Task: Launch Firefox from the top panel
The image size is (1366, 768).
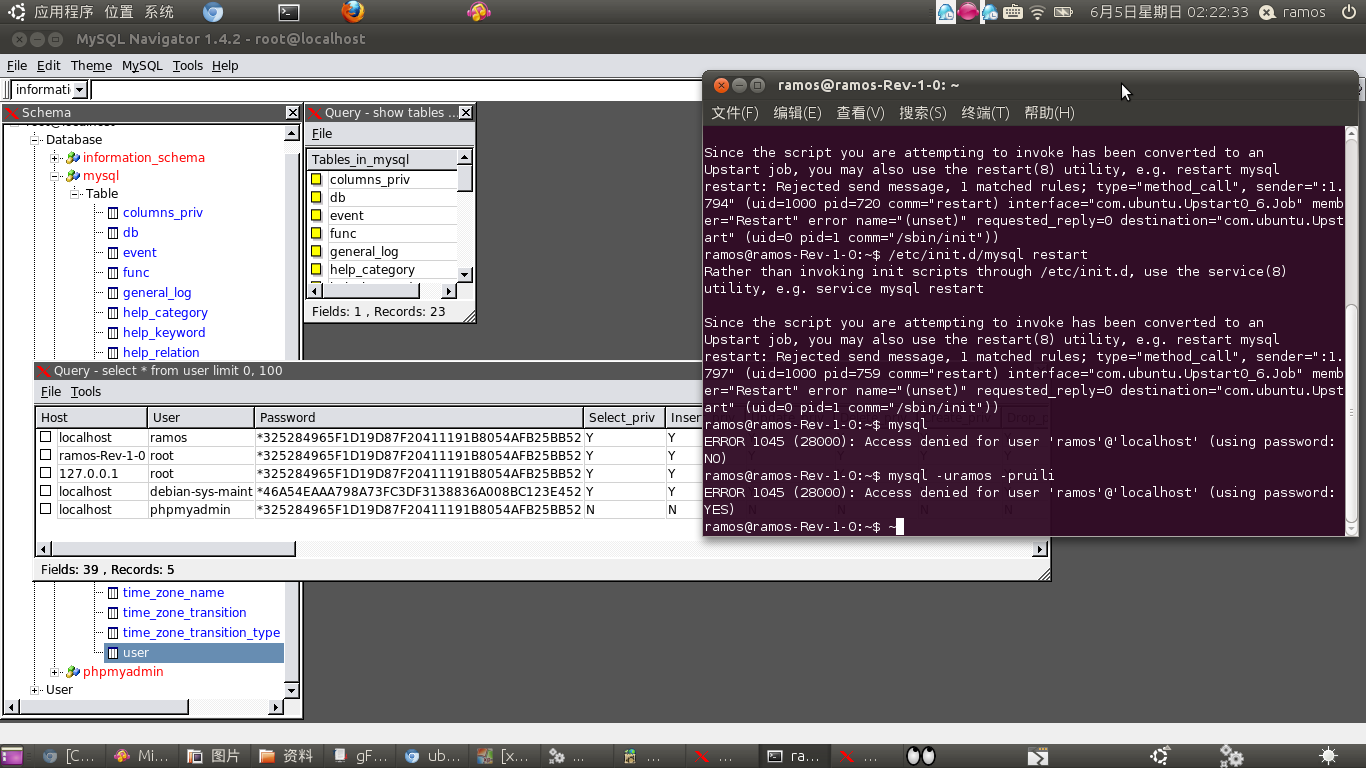Action: (x=352, y=12)
